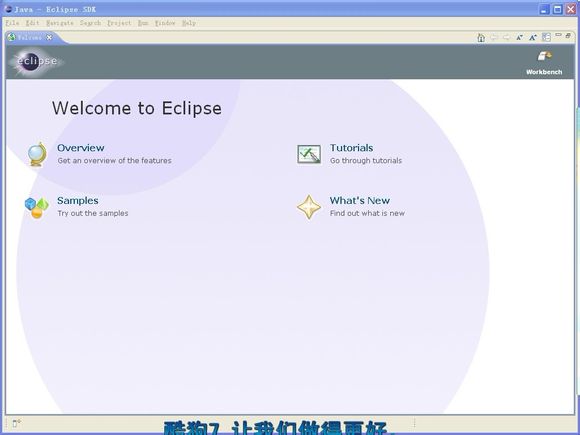Click the Samples shapes icon
Viewport: 580px width, 435px height.
point(37,208)
